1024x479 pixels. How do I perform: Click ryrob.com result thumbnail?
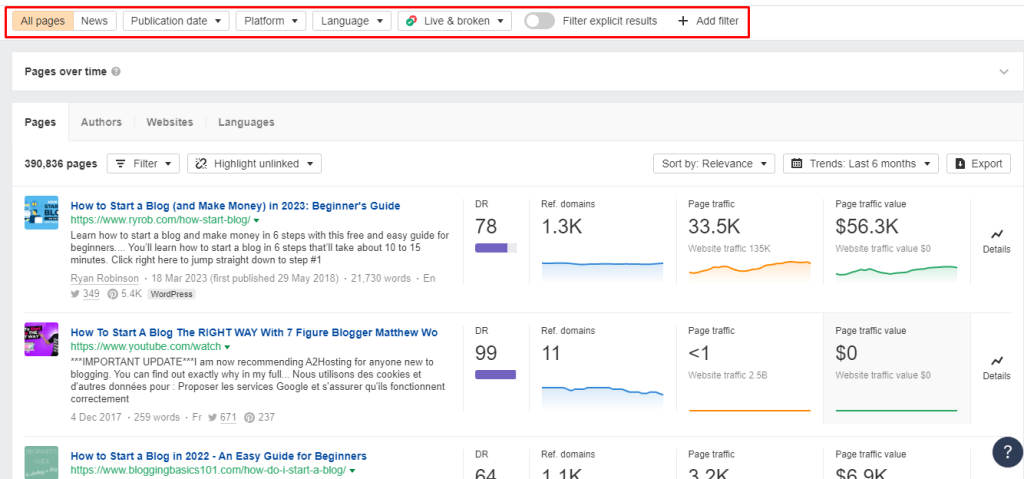pyautogui.click(x=41, y=212)
